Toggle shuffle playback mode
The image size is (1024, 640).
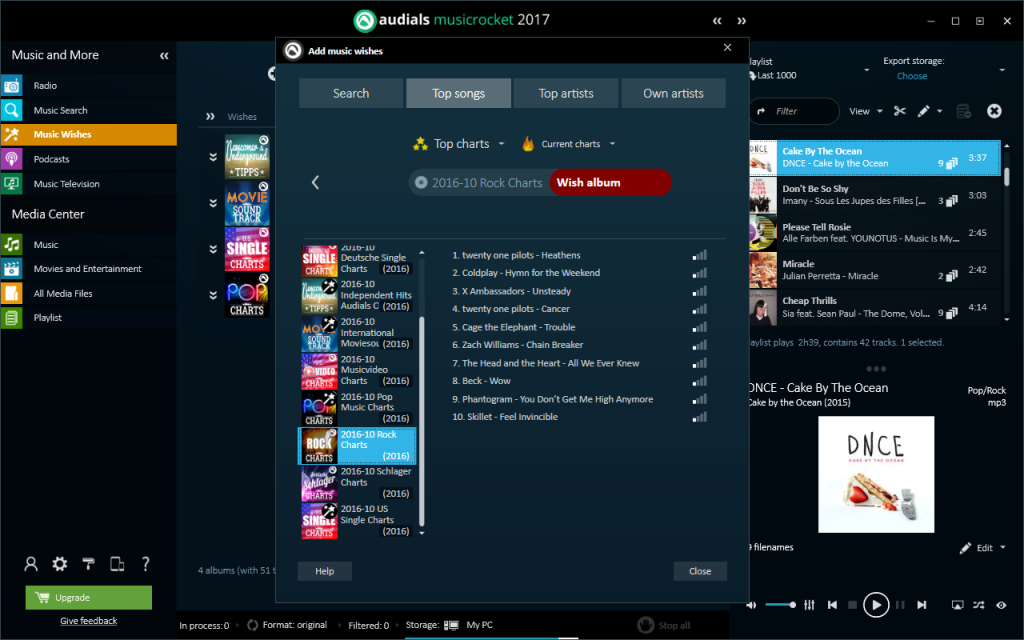point(979,604)
